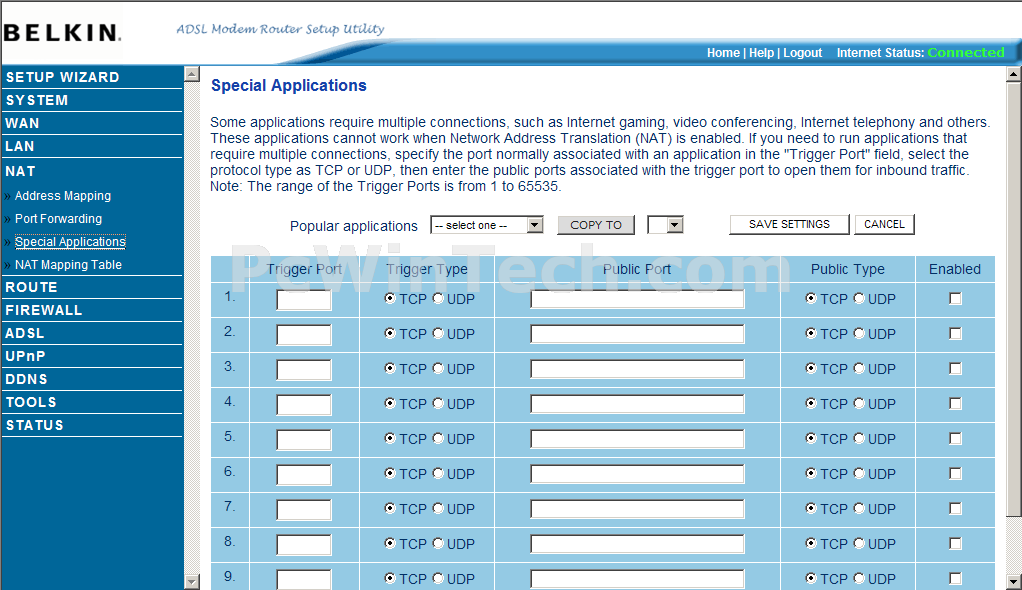The height and width of the screenshot is (590, 1022).
Task: Select TCP trigger type for row 5
Action: point(390,438)
